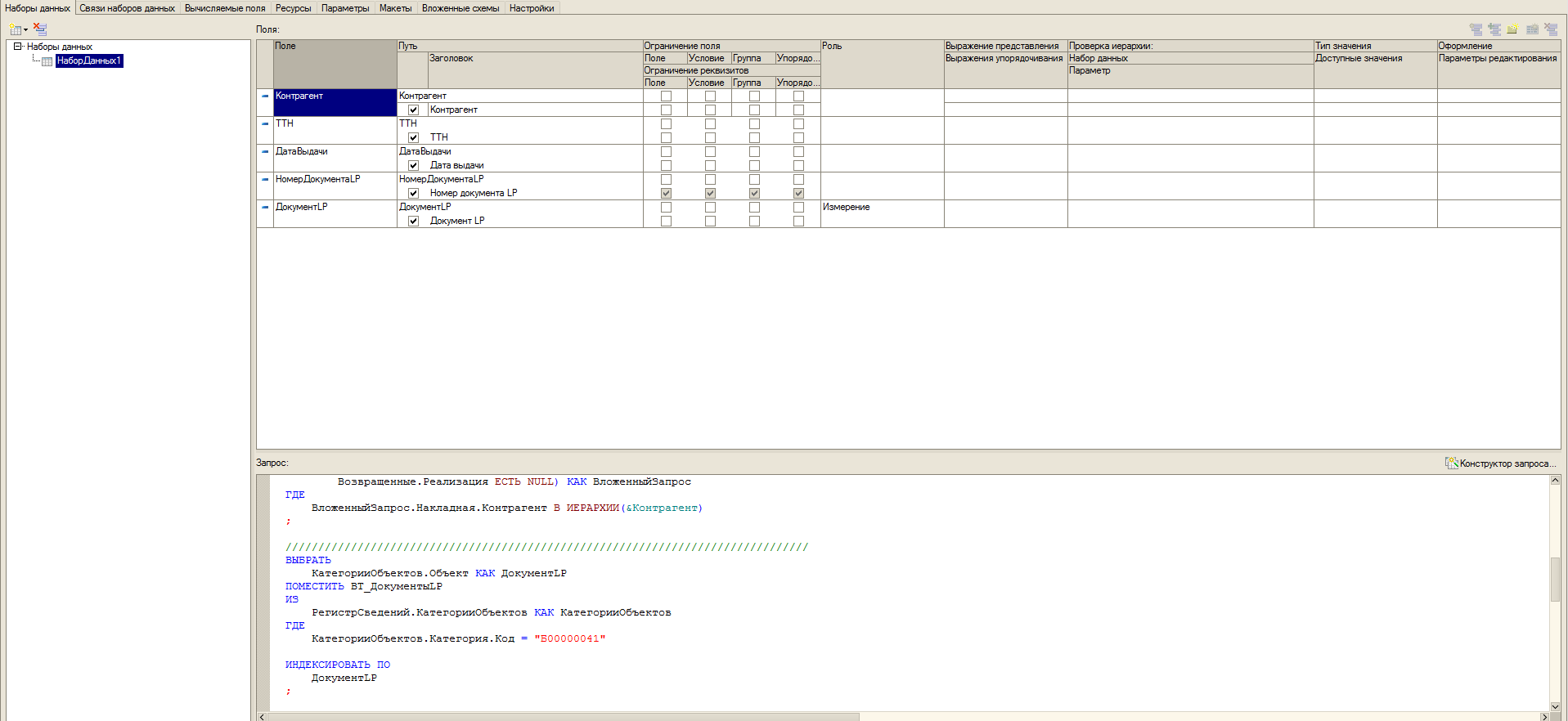Click the Измерение role cell
The height and width of the screenshot is (721, 1568).
[882, 213]
